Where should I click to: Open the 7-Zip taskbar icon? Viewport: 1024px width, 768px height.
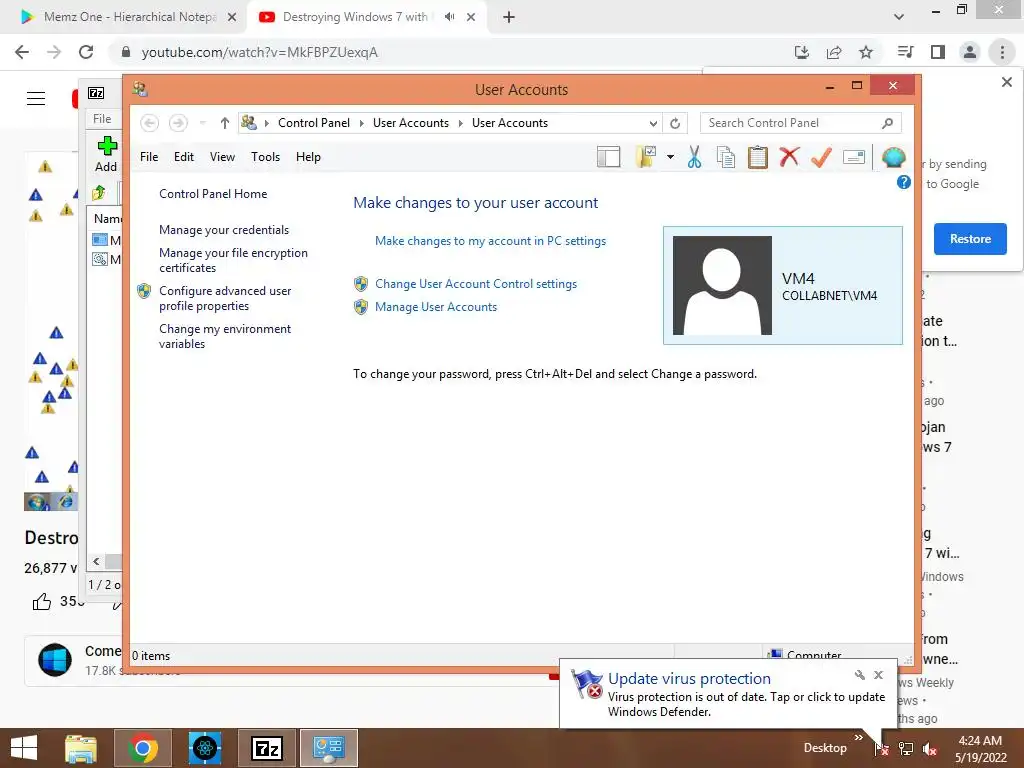point(267,748)
